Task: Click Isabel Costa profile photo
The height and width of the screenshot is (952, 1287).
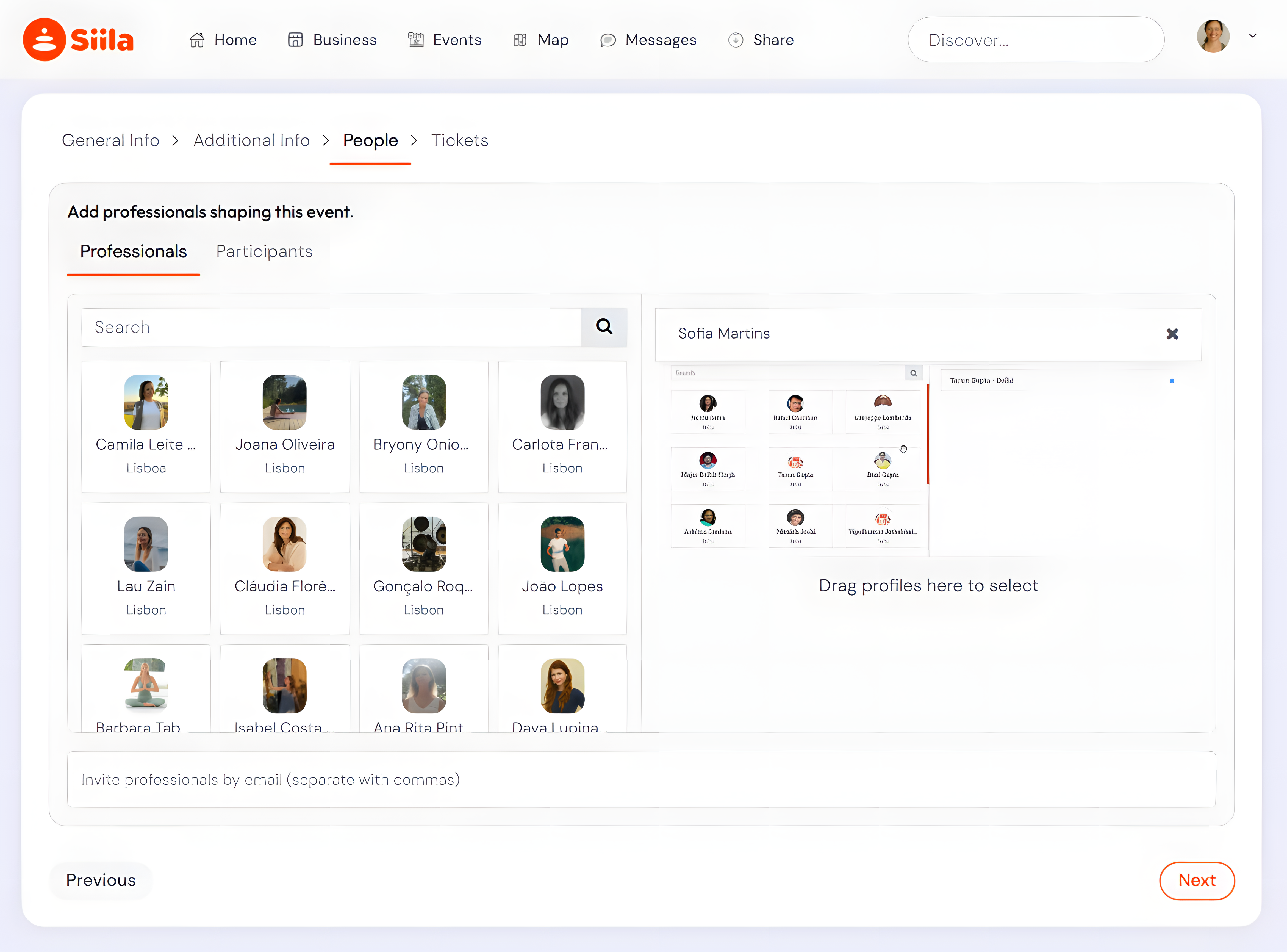Action: click(x=285, y=686)
